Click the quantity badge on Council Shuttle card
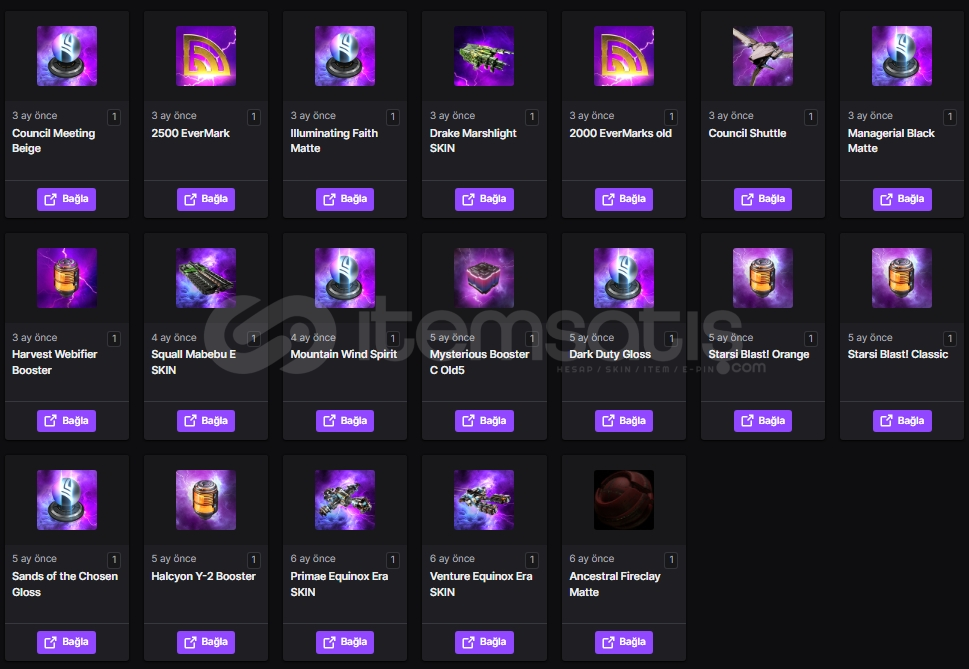The image size is (969, 669). pyautogui.click(x=811, y=117)
